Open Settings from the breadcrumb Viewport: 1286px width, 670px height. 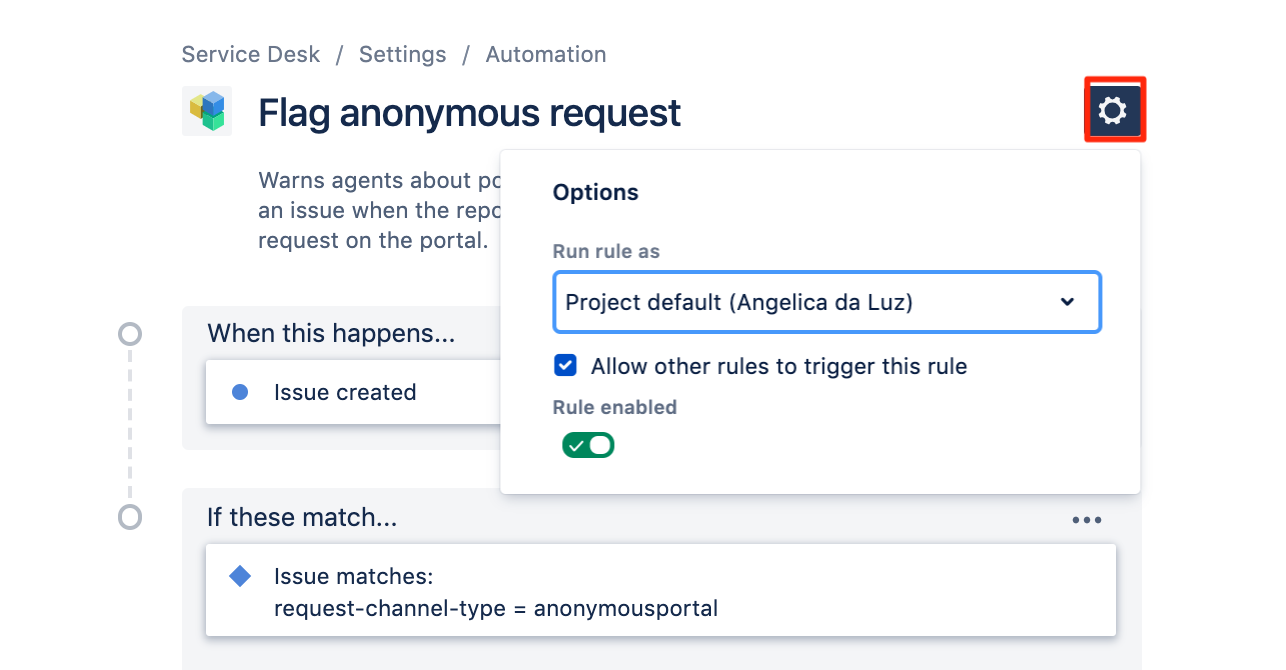(402, 54)
